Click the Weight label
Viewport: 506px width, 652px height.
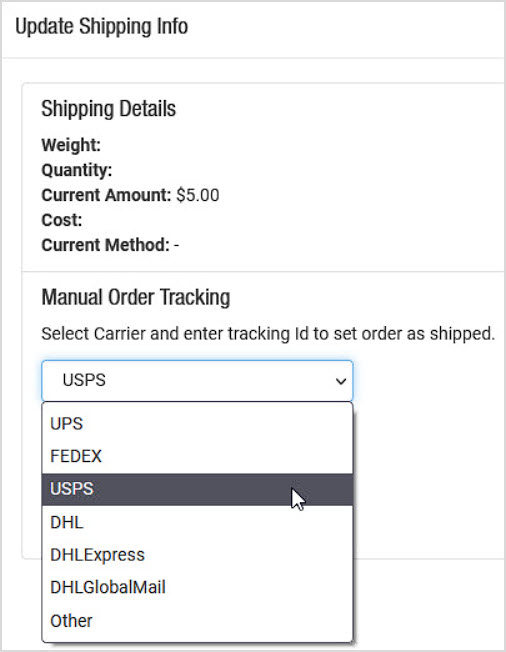coord(71,145)
